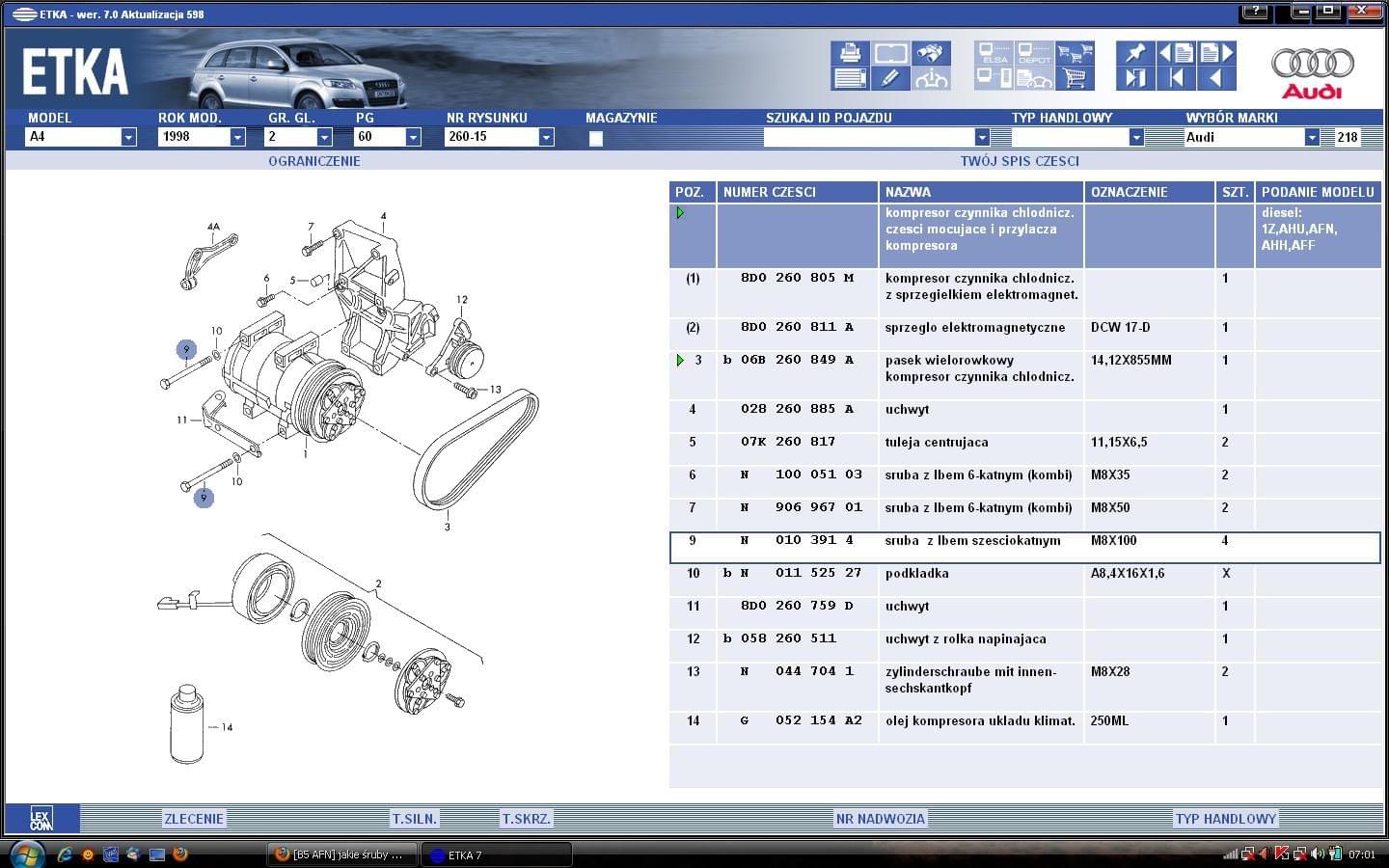This screenshot has width=1389, height=868.
Task: Click the pencil edit icon
Action: click(x=890, y=78)
